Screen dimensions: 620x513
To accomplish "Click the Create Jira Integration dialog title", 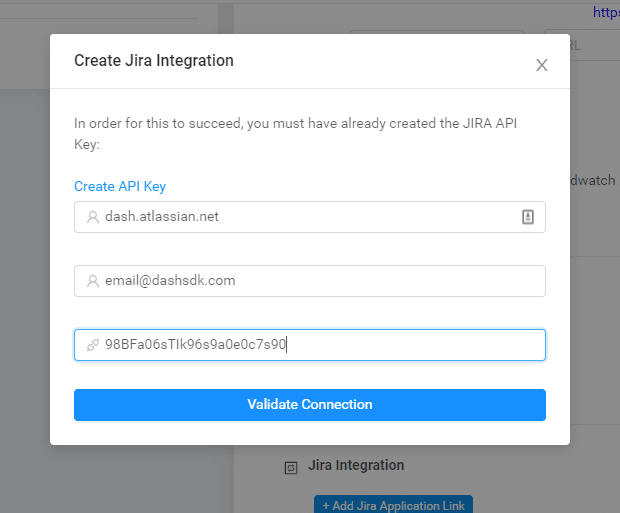I will click(x=154, y=61).
